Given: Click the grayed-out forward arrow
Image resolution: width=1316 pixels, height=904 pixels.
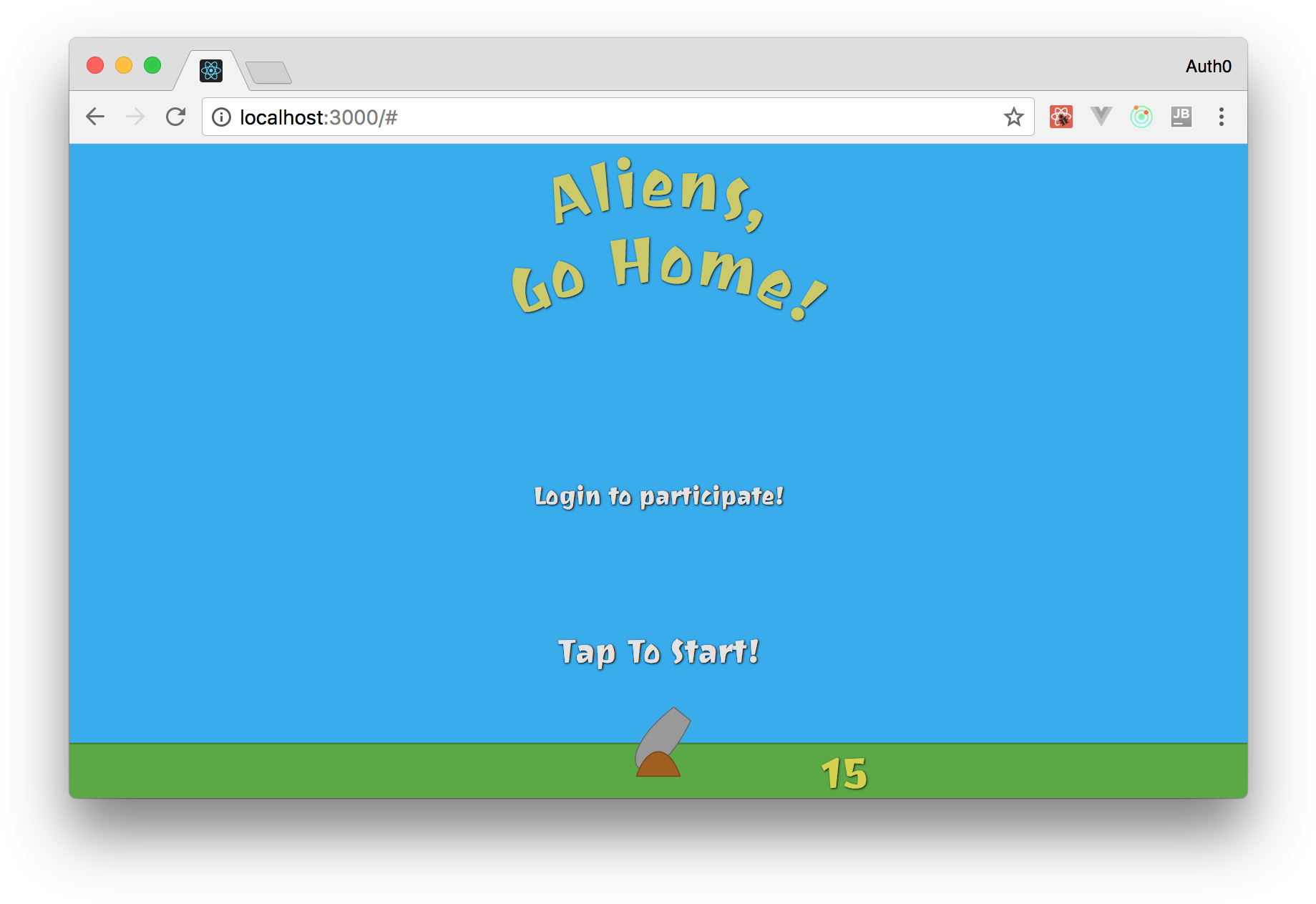Looking at the screenshot, I should [135, 116].
